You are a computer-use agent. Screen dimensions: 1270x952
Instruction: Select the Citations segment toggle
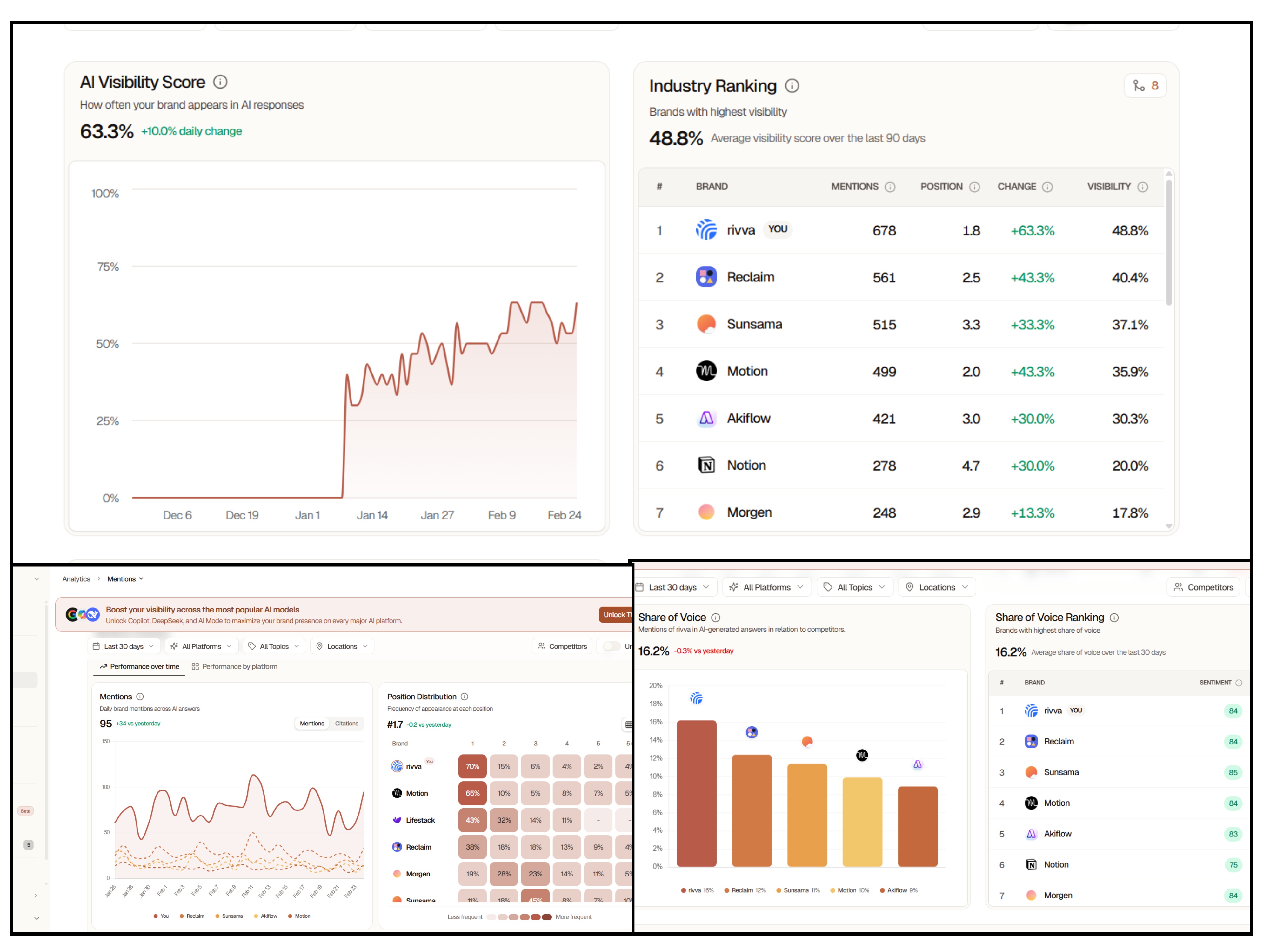coord(346,724)
